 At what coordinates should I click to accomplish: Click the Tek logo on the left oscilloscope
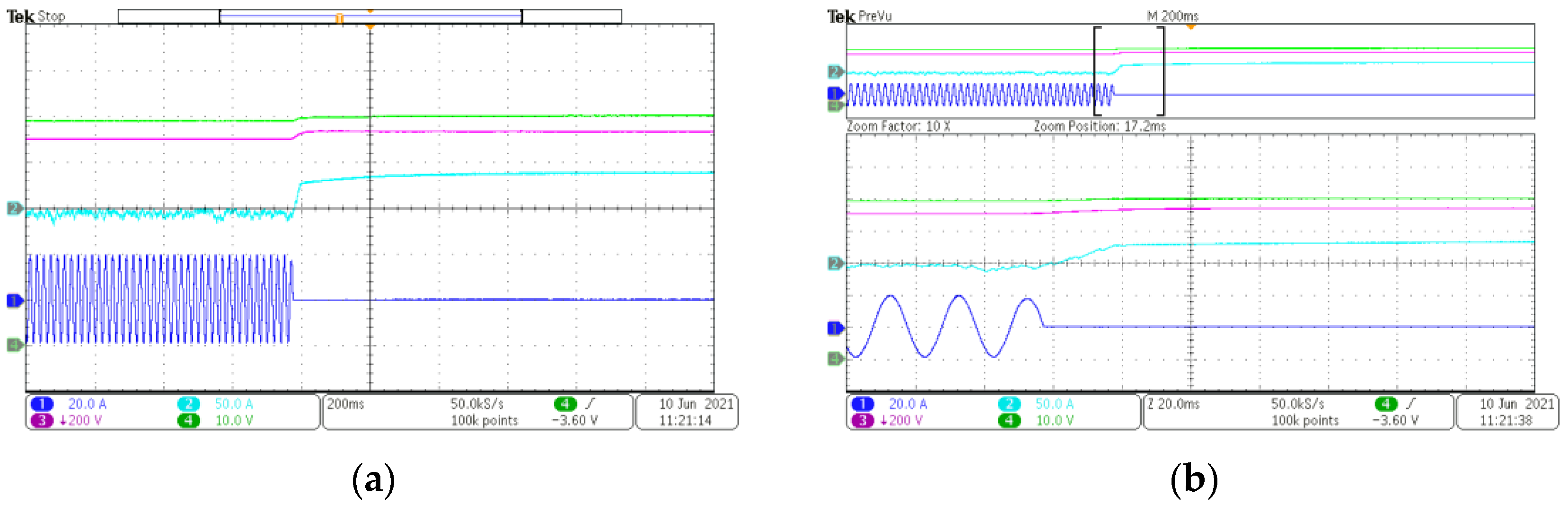point(22,17)
